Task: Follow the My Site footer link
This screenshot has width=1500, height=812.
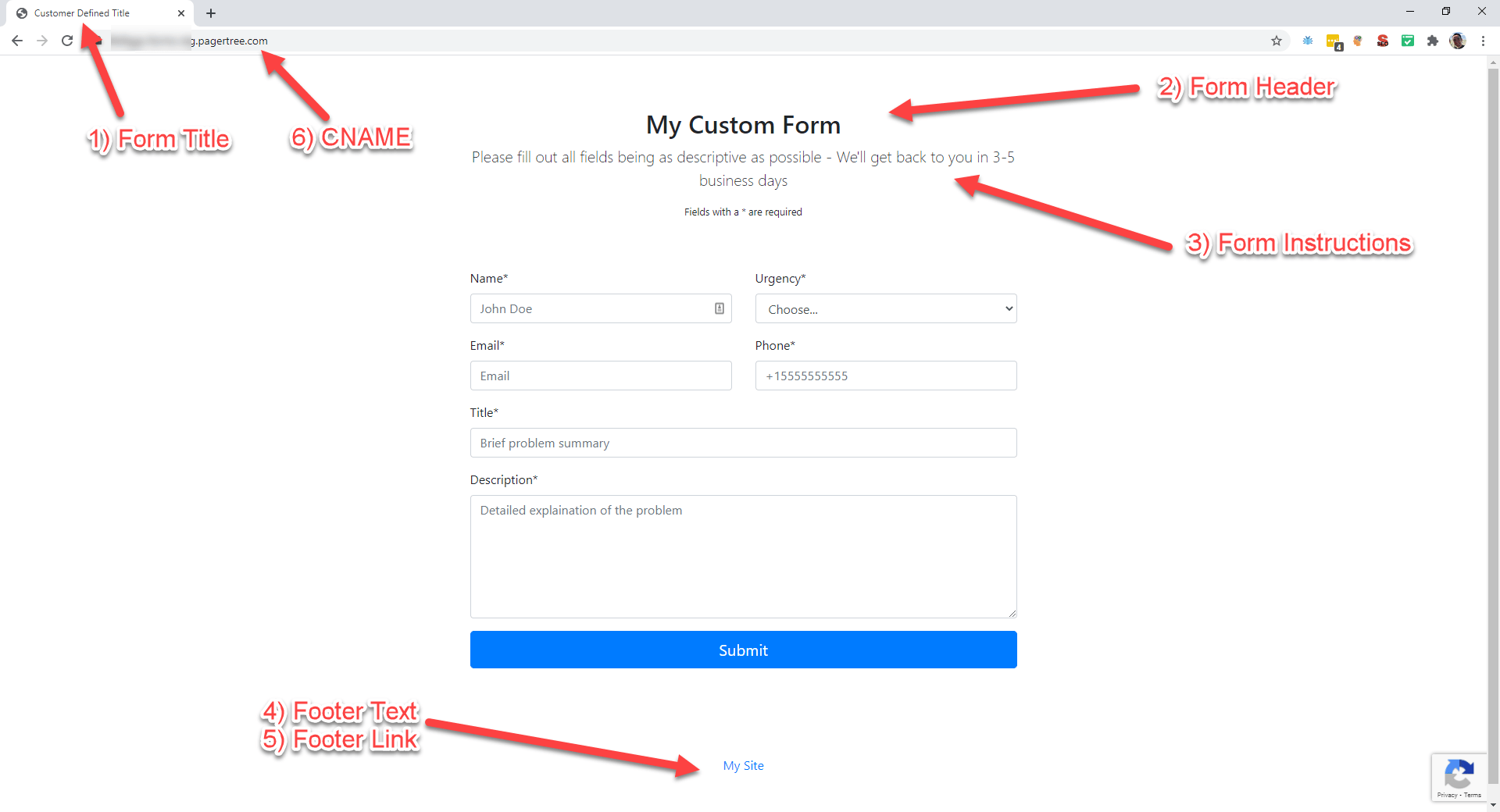Action: click(x=743, y=766)
